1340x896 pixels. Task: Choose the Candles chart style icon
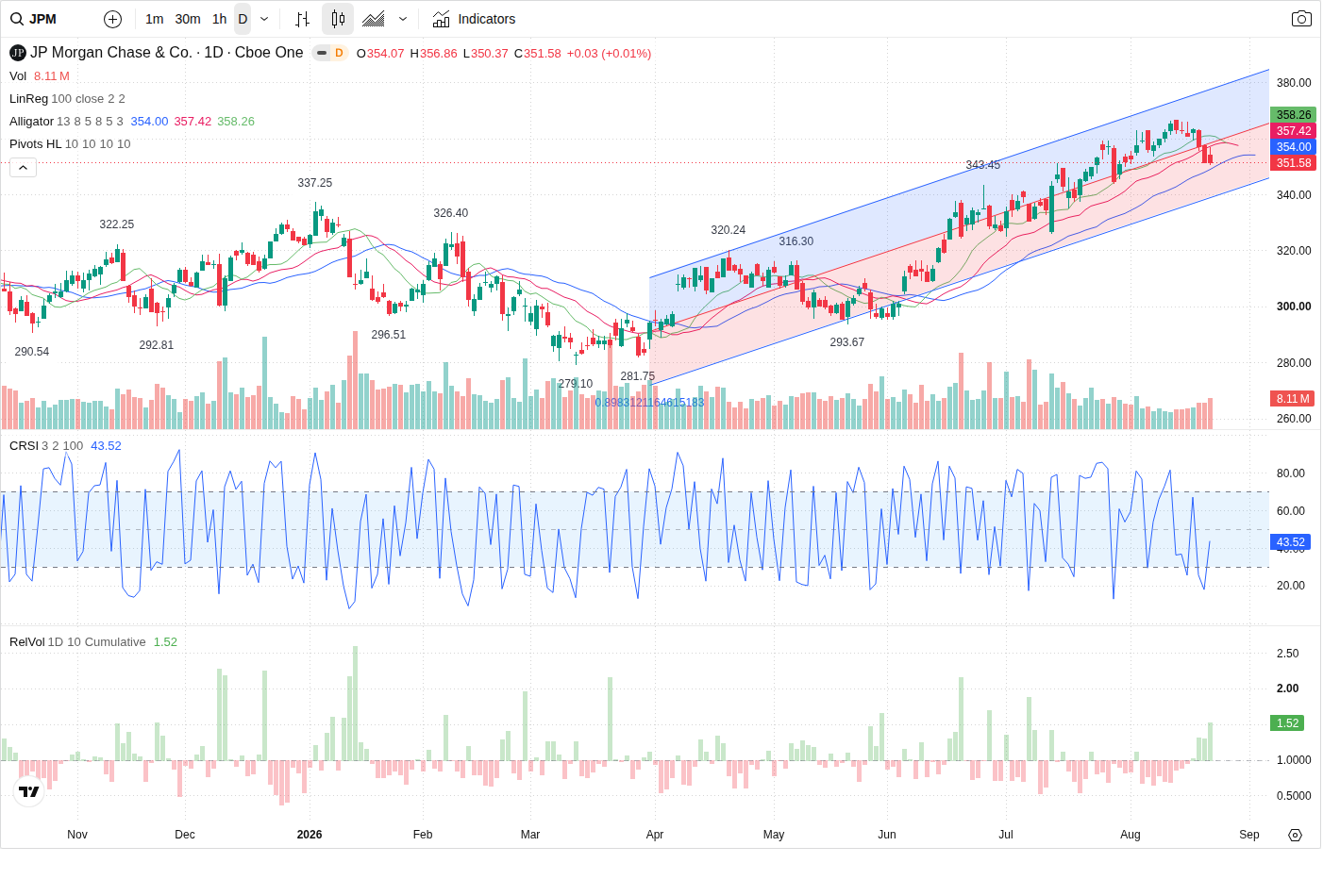[338, 19]
